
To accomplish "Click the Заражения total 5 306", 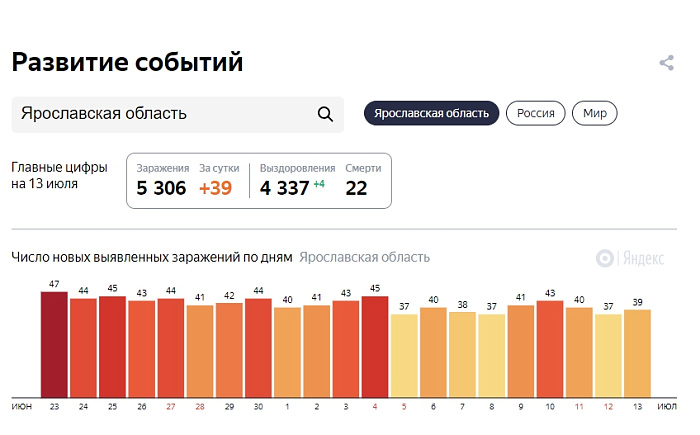I will coord(161,188).
